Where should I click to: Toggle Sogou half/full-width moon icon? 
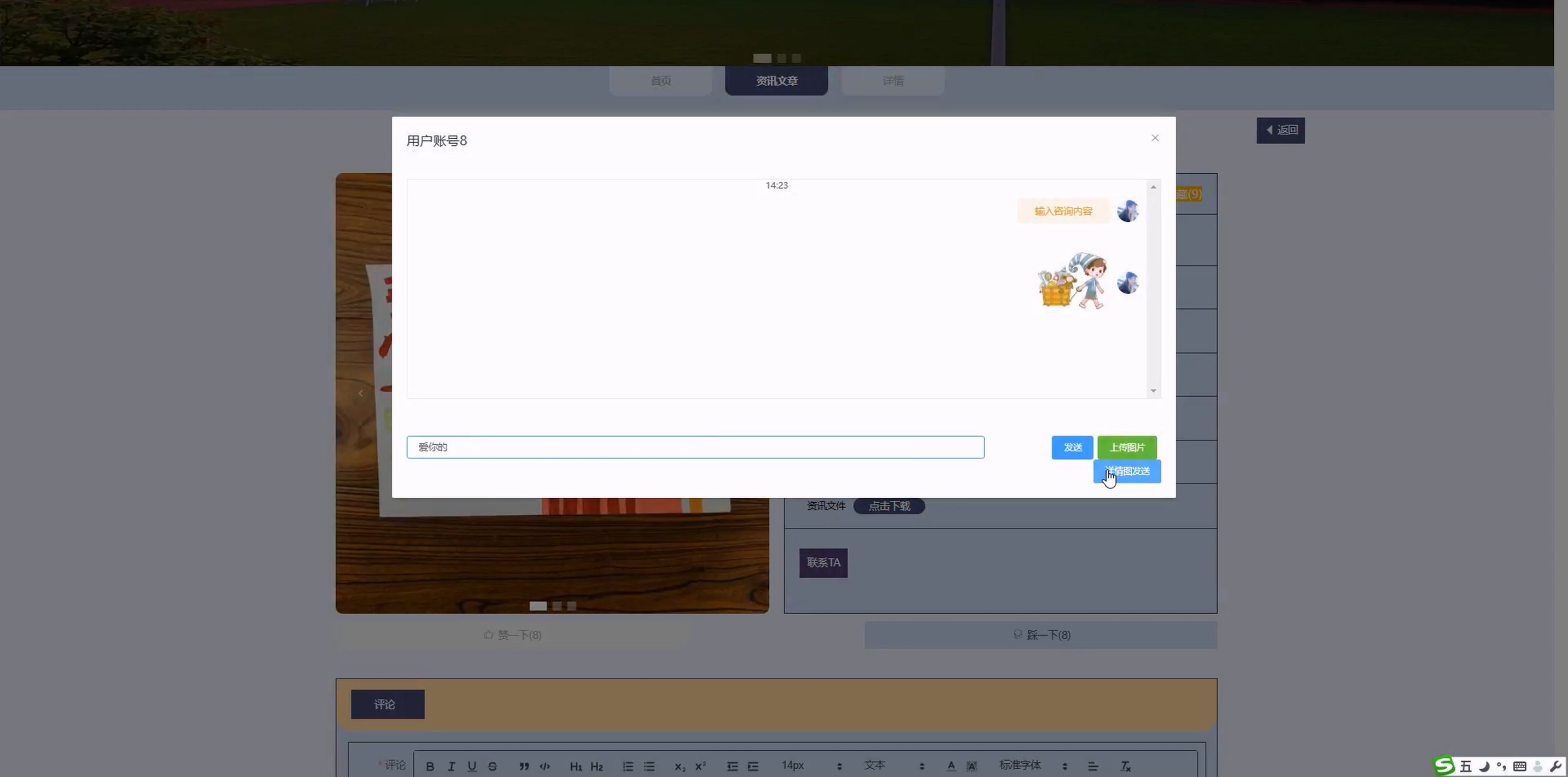click(1484, 766)
